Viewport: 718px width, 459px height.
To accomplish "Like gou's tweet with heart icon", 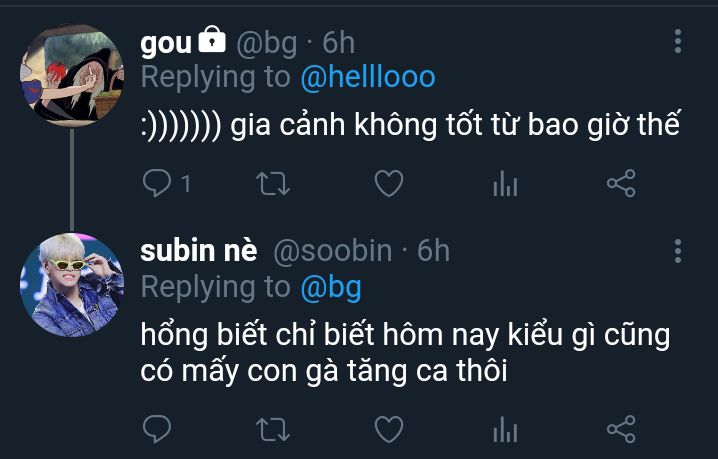I will [x=389, y=183].
